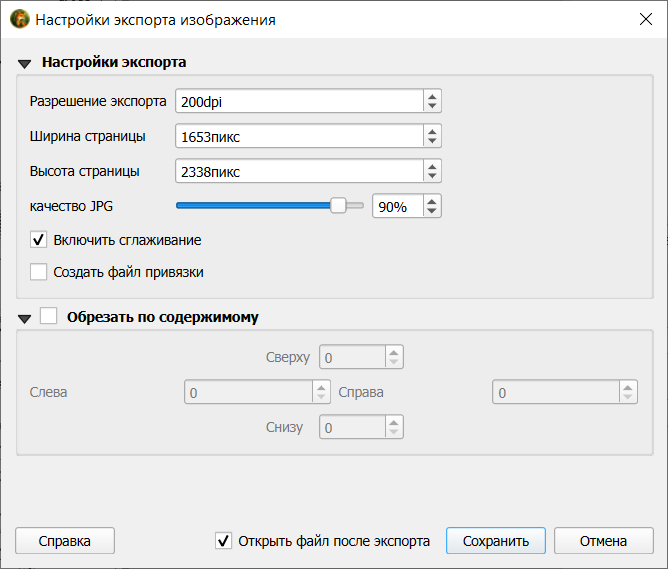Image resolution: width=668 pixels, height=569 pixels.
Task: Decrease export resolution with down arrow
Action: click(432, 106)
